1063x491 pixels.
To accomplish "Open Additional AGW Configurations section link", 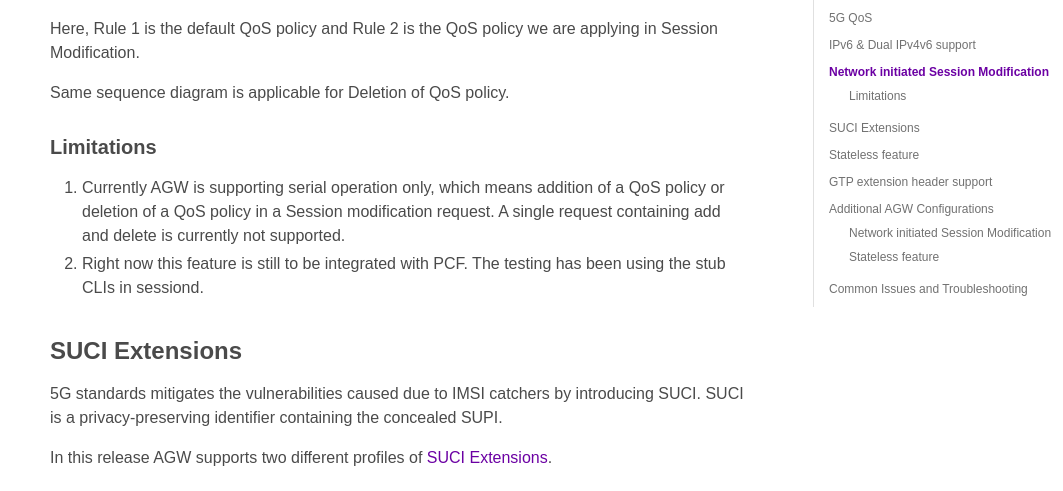I will coord(911,209).
